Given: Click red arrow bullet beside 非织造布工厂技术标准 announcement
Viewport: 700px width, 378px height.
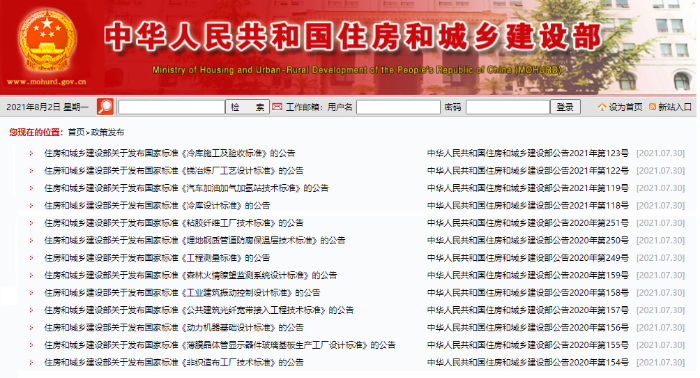Looking at the screenshot, I should 31,362.
